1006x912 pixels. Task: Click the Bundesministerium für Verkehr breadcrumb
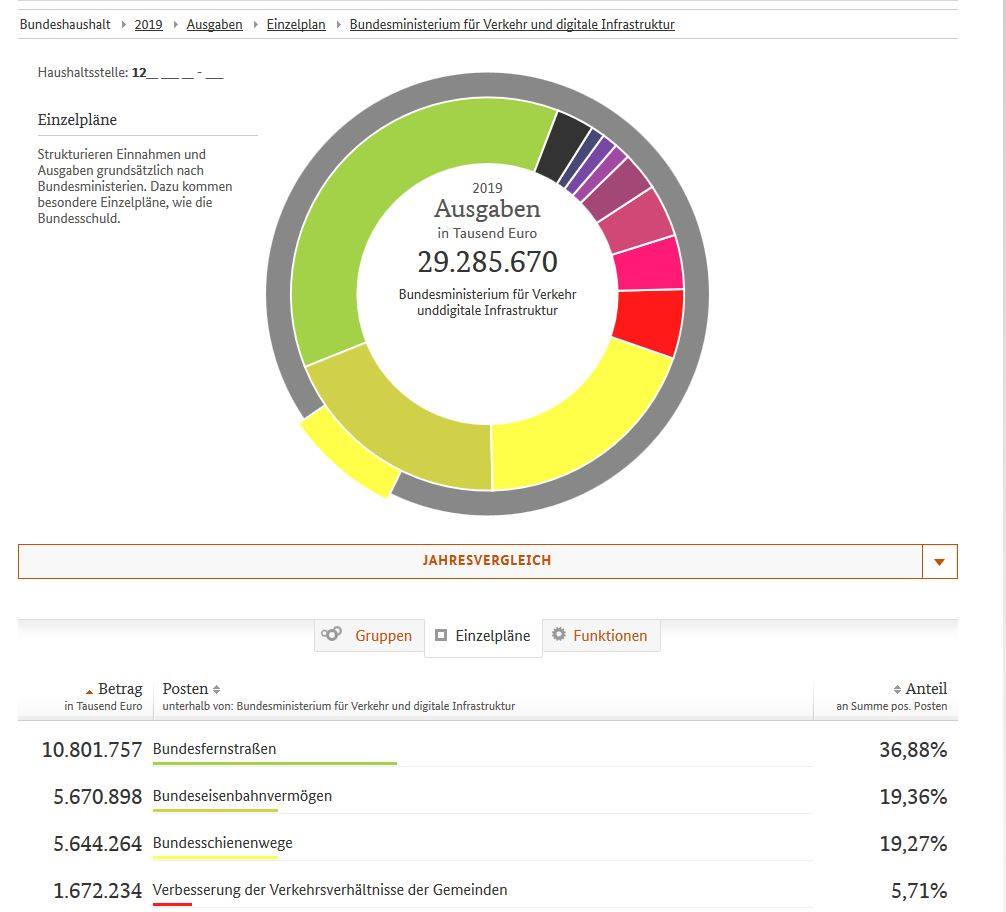(x=512, y=24)
